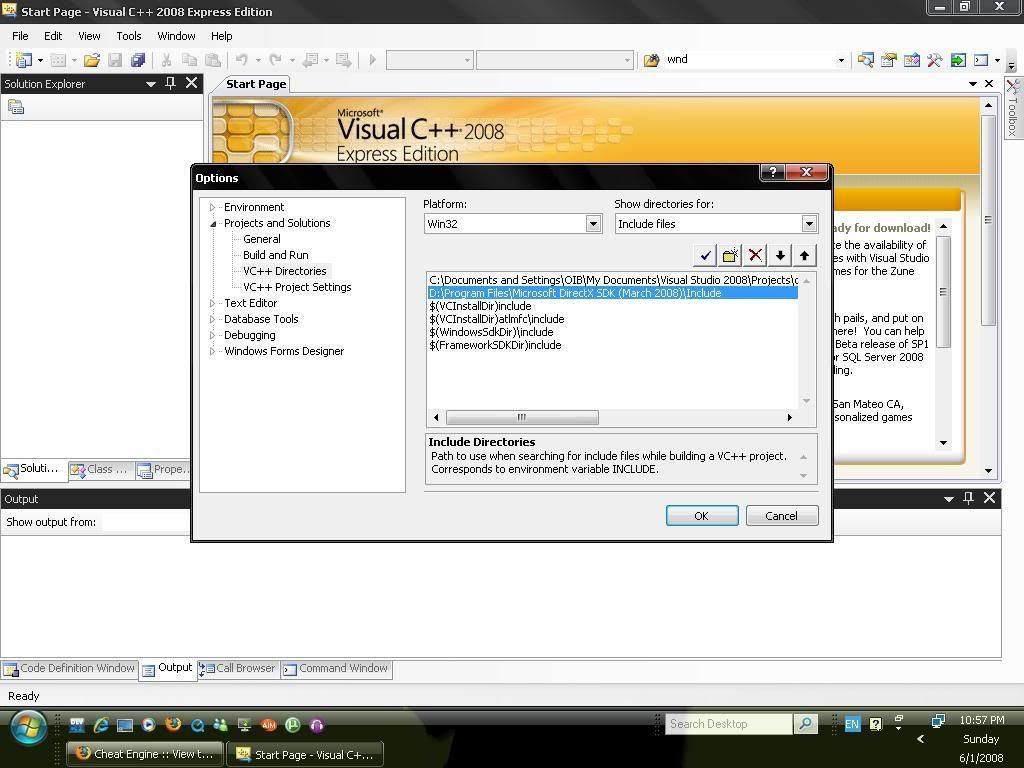
Task: Add a new directory line with folder icon
Action: pos(730,255)
